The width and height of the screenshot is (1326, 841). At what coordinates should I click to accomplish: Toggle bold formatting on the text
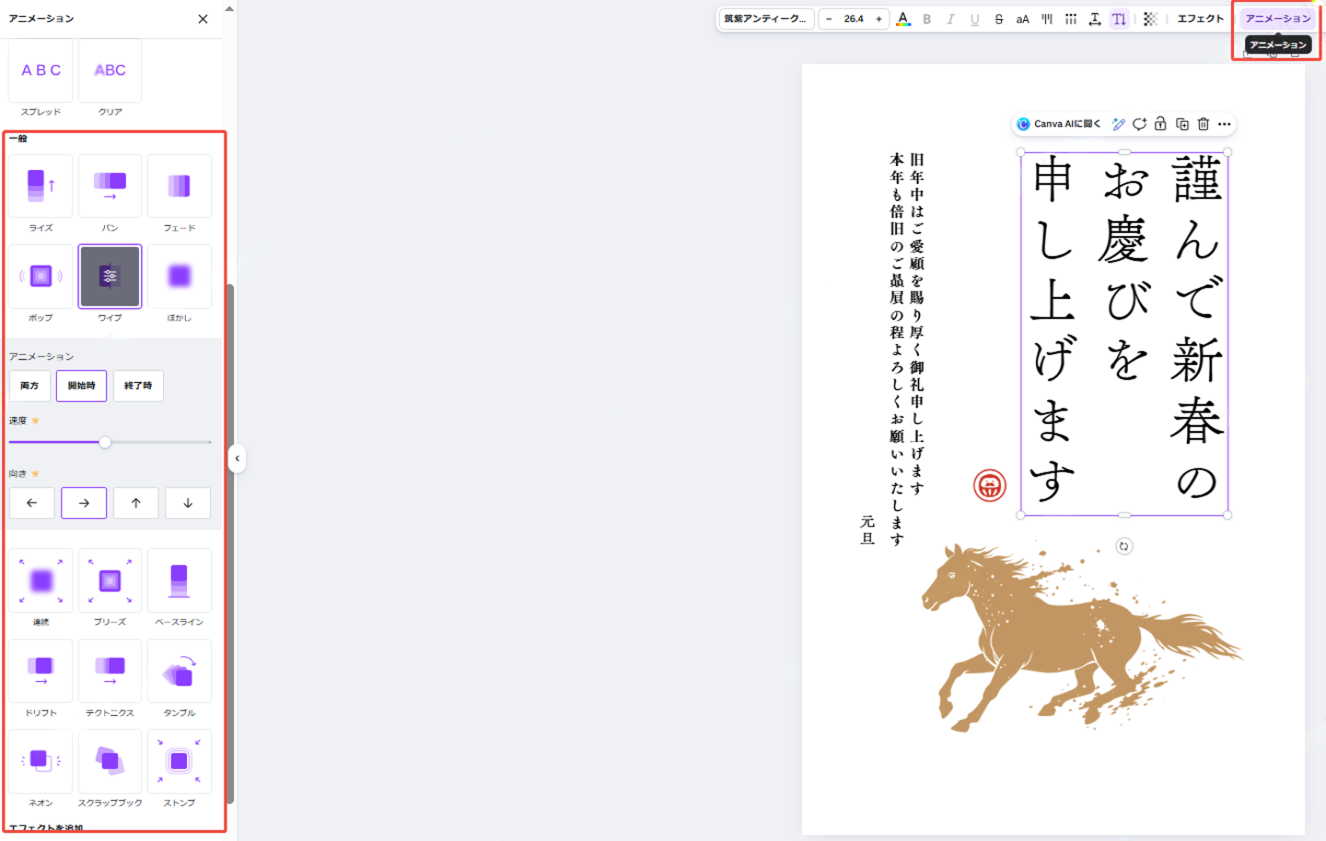click(928, 18)
